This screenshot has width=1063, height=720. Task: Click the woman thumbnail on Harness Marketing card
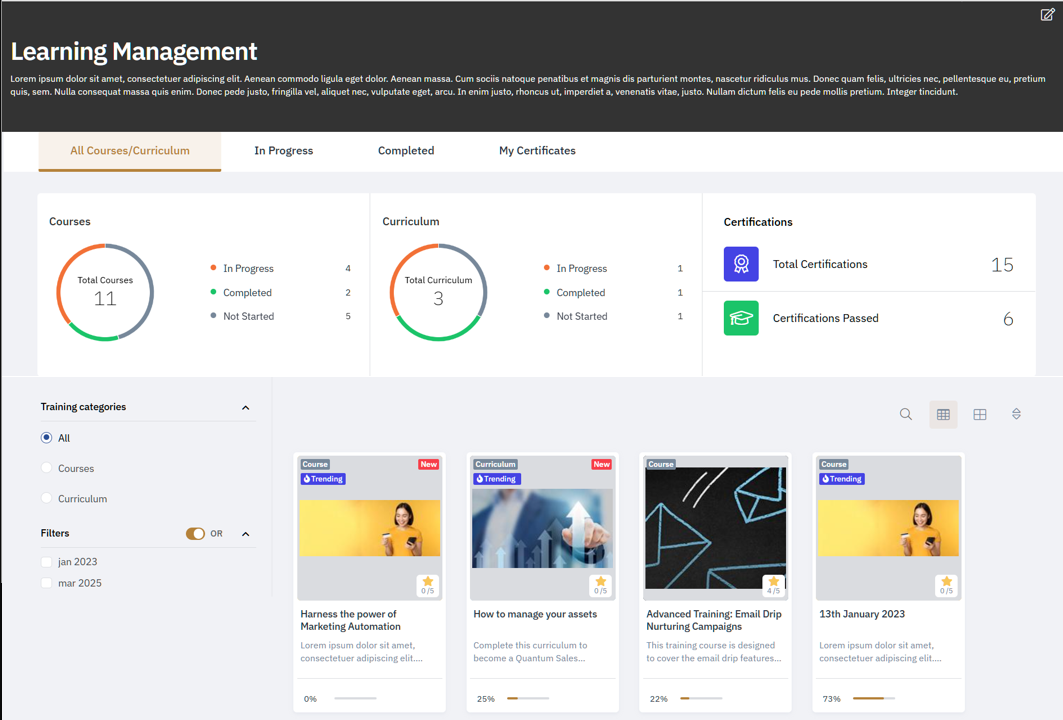370,528
